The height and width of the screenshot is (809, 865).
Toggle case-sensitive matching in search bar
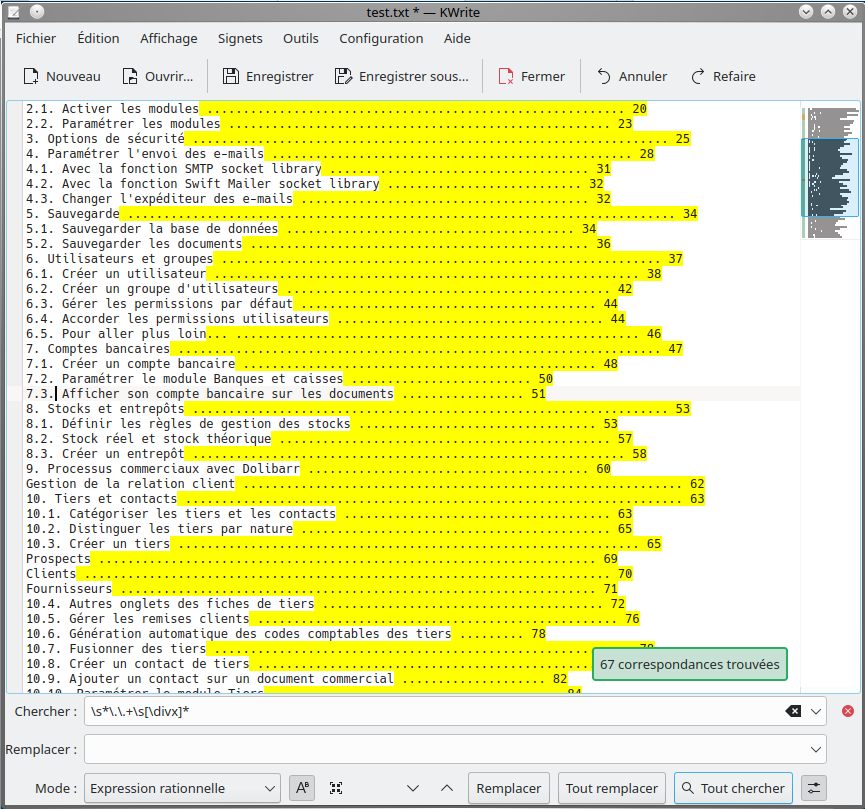[302, 788]
